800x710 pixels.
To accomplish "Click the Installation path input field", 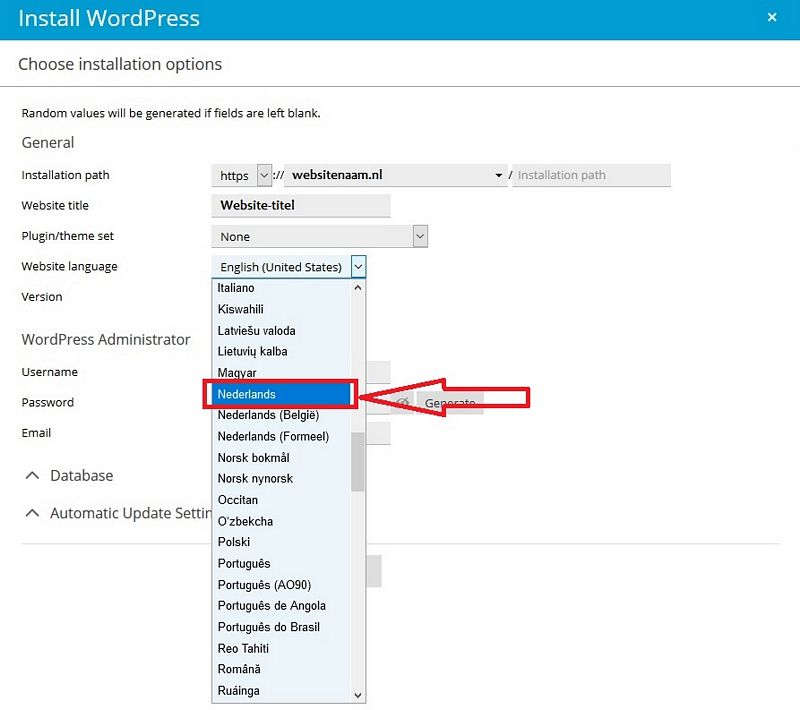I will [591, 175].
